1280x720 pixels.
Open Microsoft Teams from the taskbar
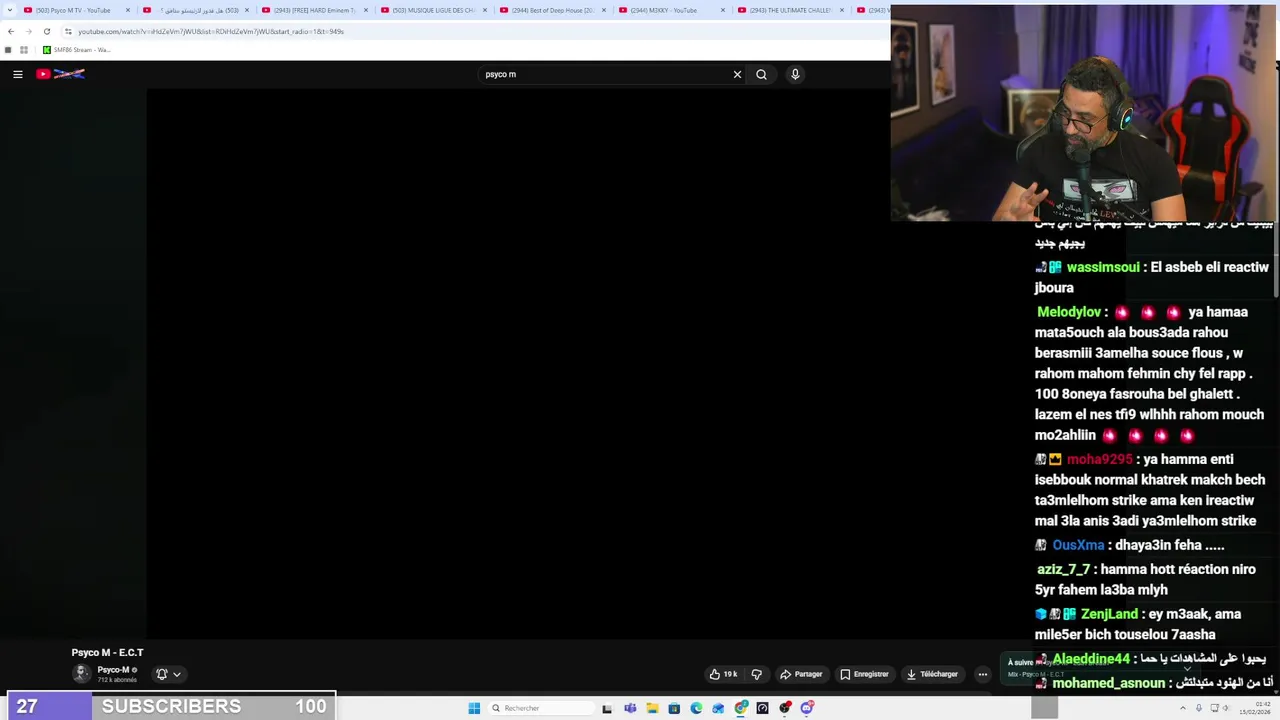[630, 708]
